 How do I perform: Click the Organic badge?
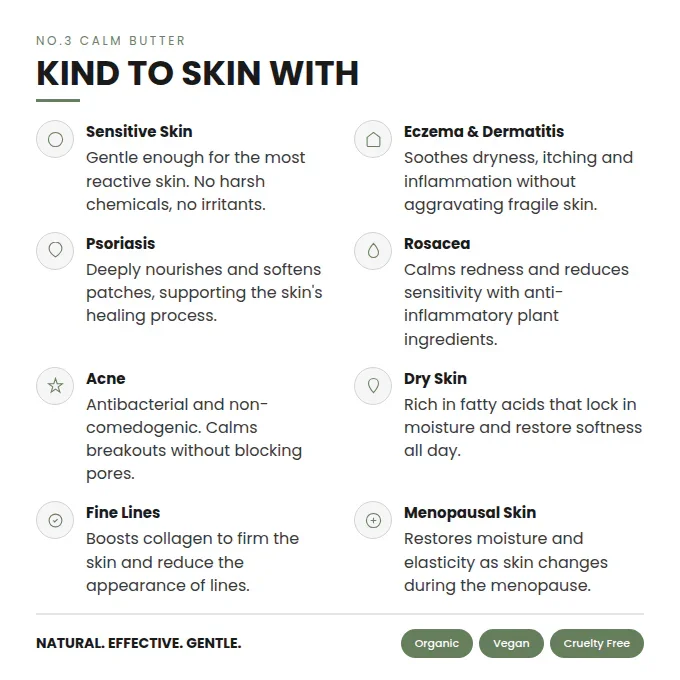click(x=437, y=643)
